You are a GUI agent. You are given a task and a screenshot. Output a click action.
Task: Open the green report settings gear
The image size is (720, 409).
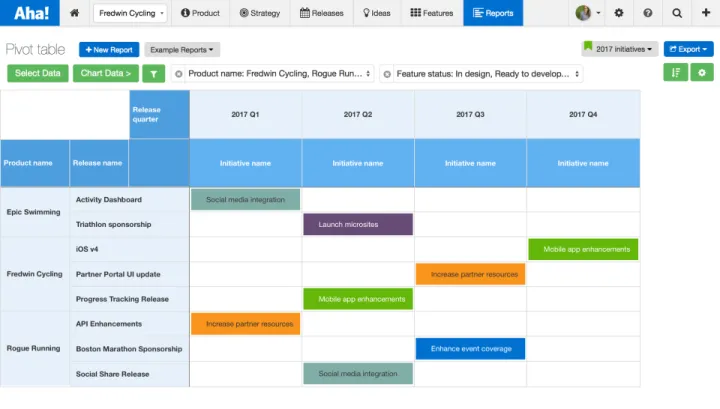[x=702, y=73]
